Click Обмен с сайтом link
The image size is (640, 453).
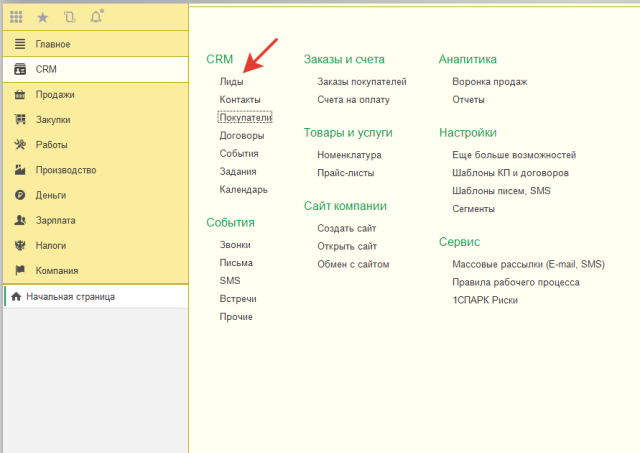click(353, 264)
